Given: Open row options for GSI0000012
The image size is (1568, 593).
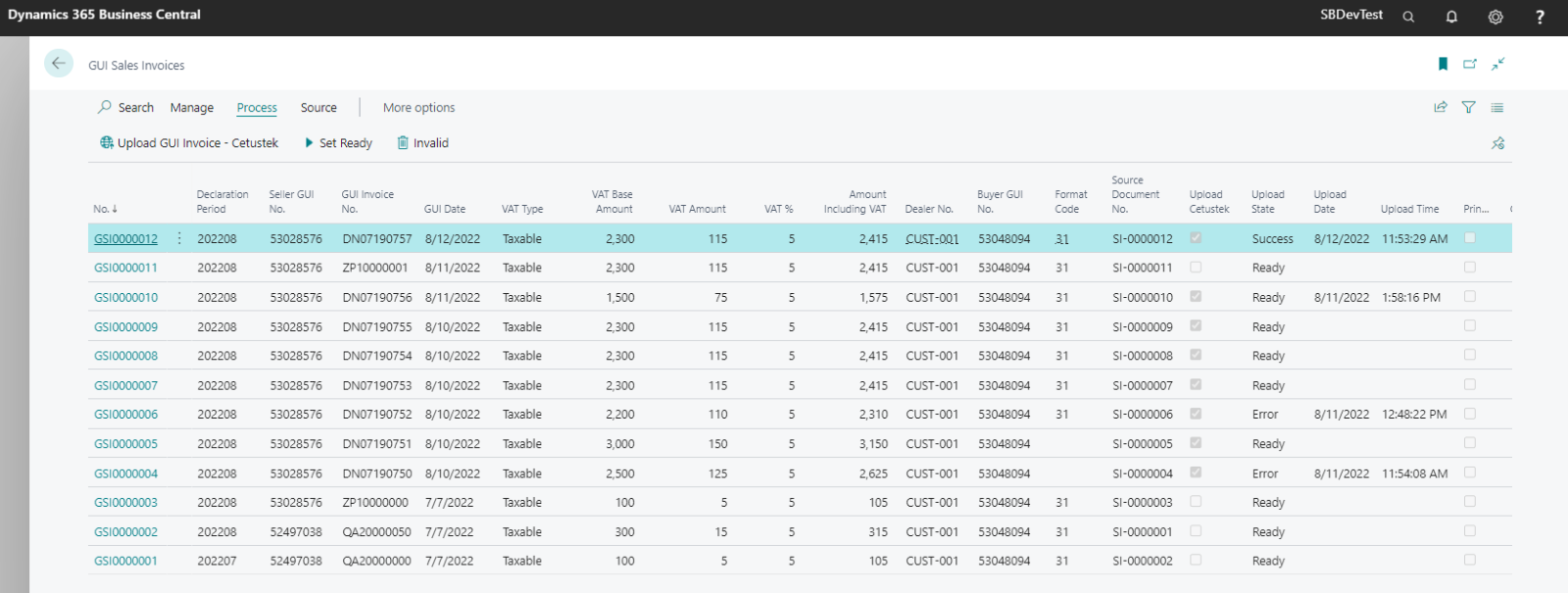Looking at the screenshot, I should (x=179, y=238).
